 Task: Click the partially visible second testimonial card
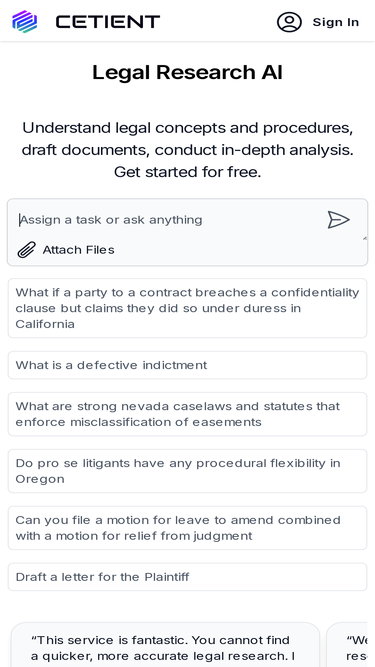349,645
